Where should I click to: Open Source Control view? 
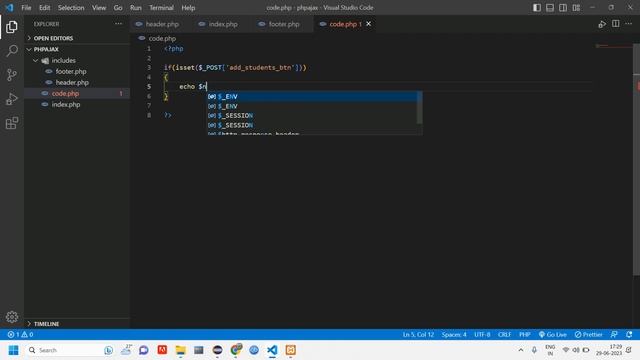[x=11, y=75]
